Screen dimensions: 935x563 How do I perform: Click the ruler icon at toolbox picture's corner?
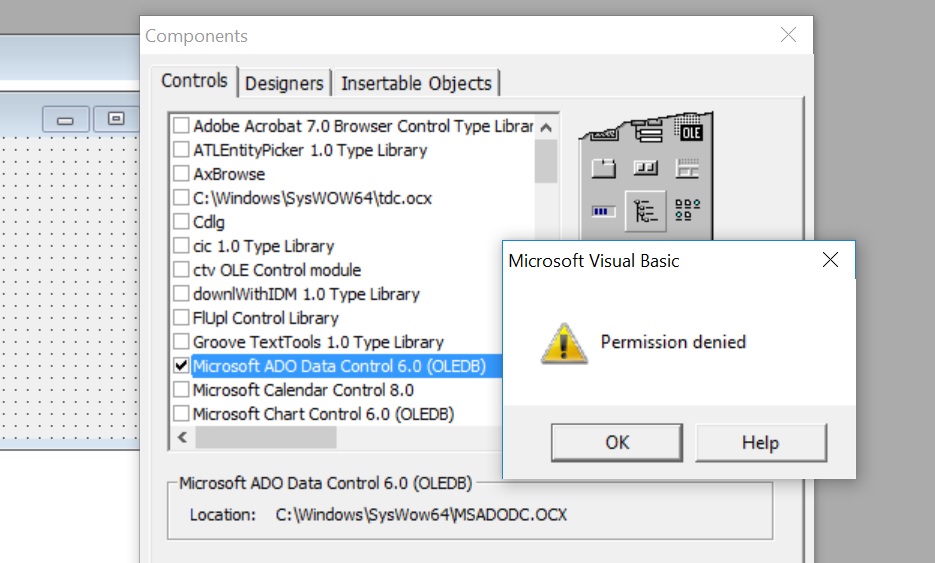(604, 135)
